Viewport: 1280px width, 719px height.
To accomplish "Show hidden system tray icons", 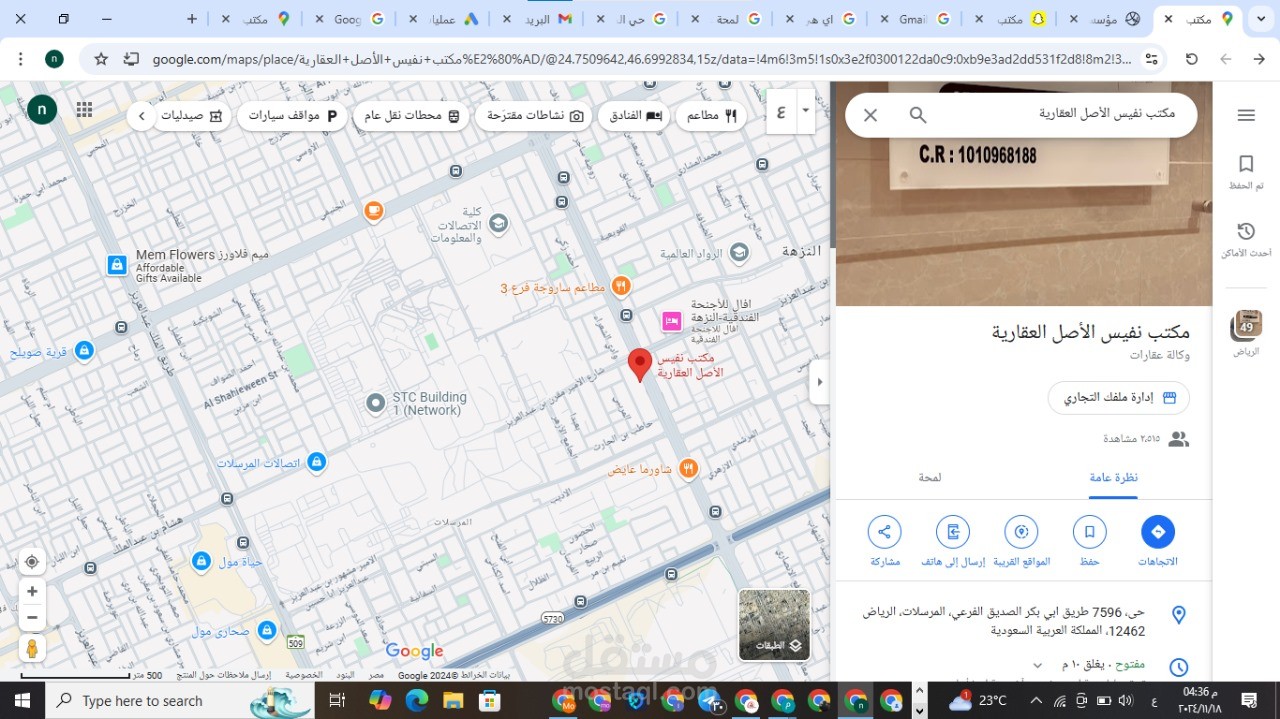I will [x=1035, y=701].
